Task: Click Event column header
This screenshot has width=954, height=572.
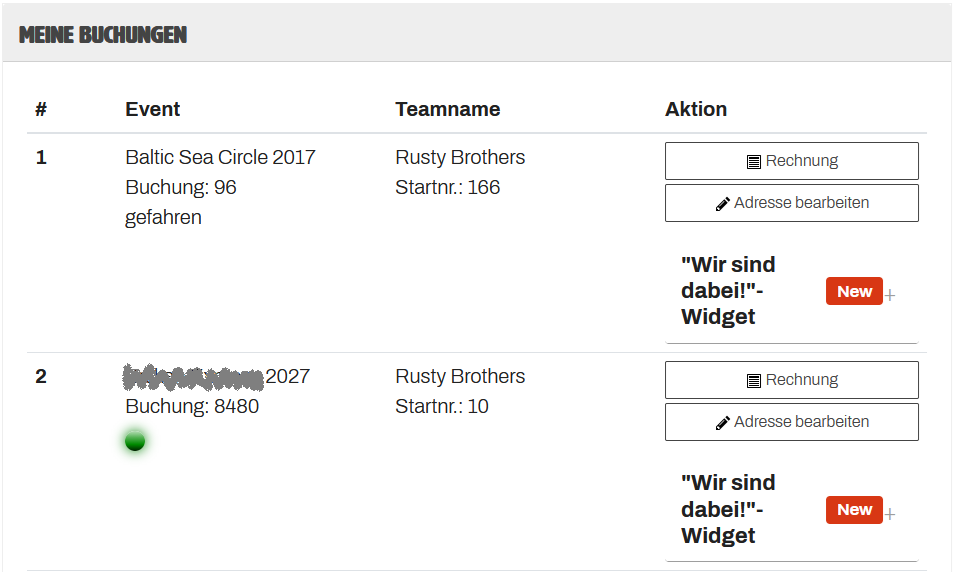Action: (153, 110)
